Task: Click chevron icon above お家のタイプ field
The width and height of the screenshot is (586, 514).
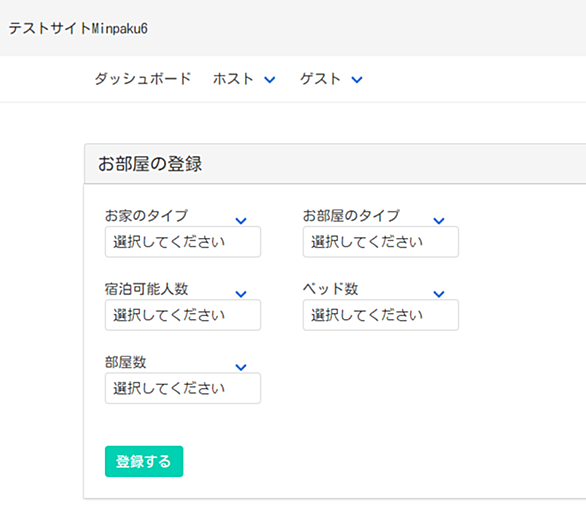Action: coord(241,221)
